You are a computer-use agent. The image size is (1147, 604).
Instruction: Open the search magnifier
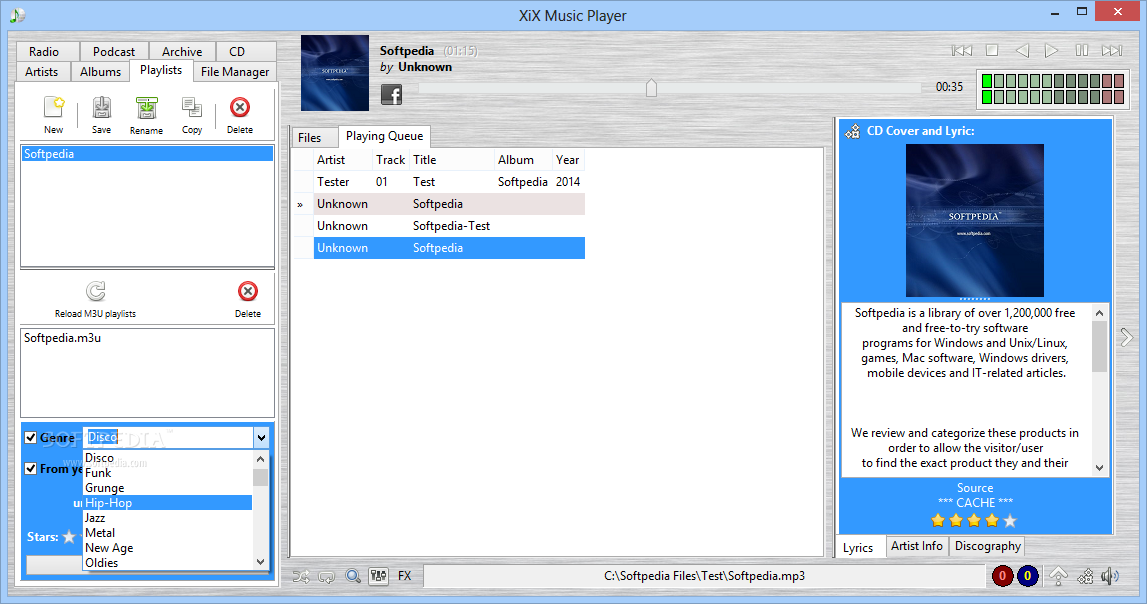pyautogui.click(x=353, y=575)
